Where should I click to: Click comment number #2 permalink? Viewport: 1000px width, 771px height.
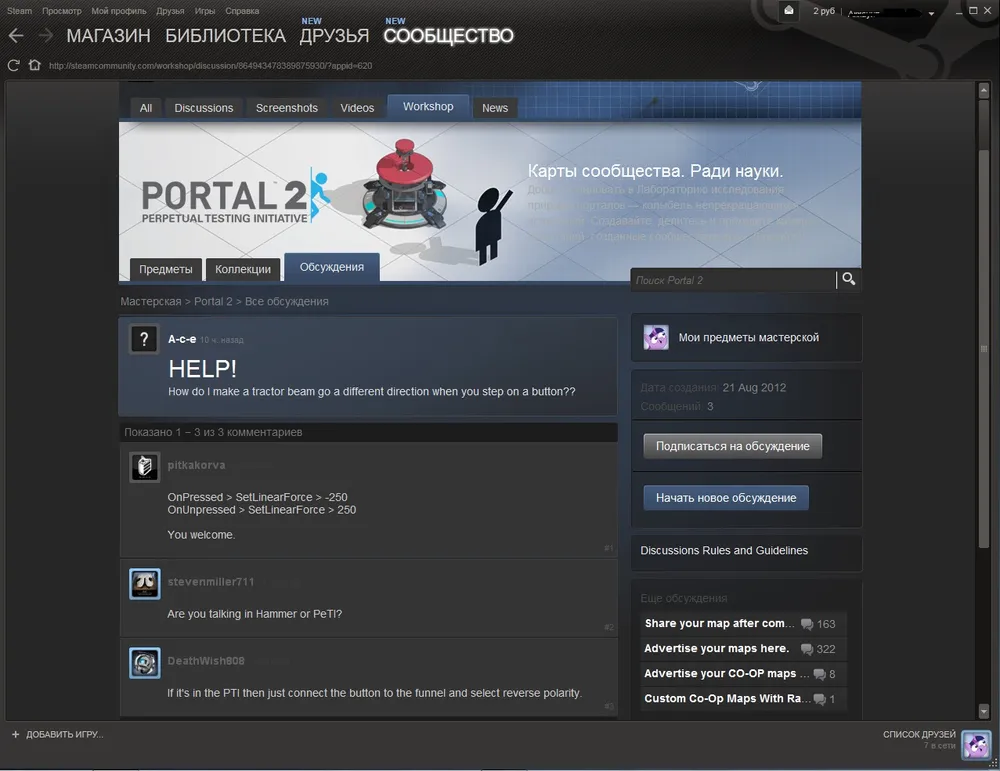608,628
